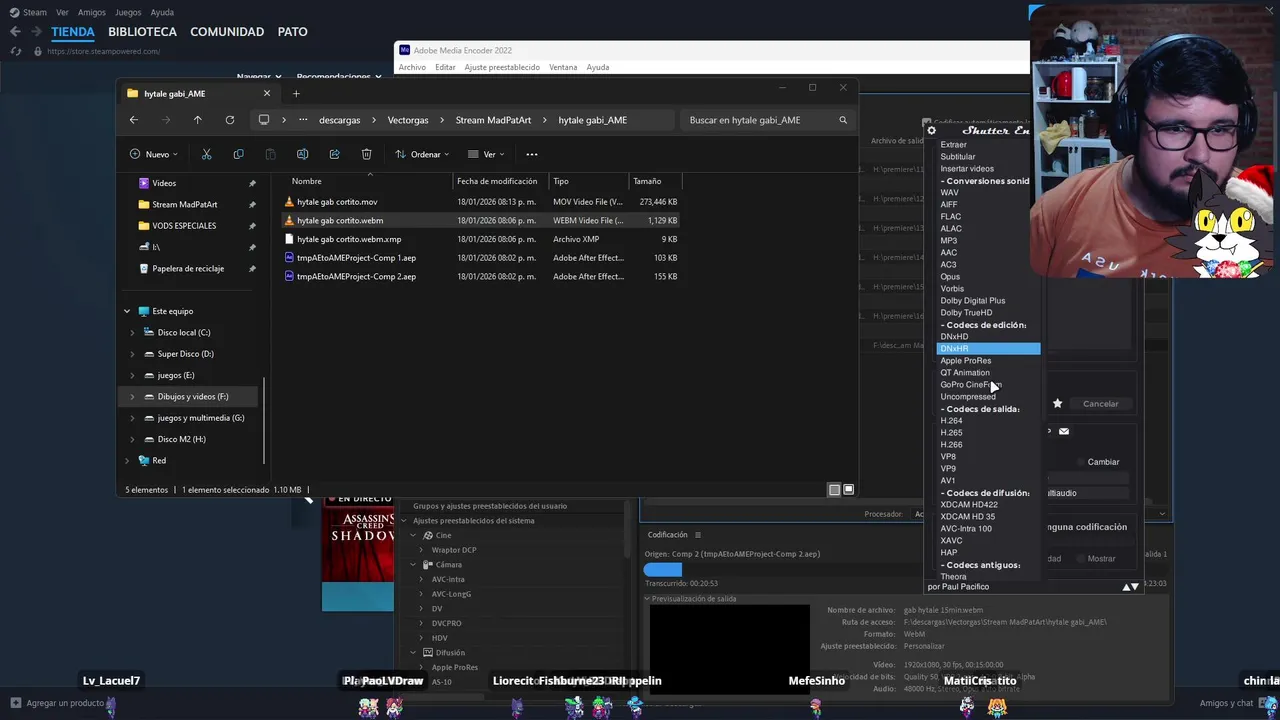Open a new Explorer tab with plus icon
This screenshot has width=1280, height=720.
[x=296, y=94]
